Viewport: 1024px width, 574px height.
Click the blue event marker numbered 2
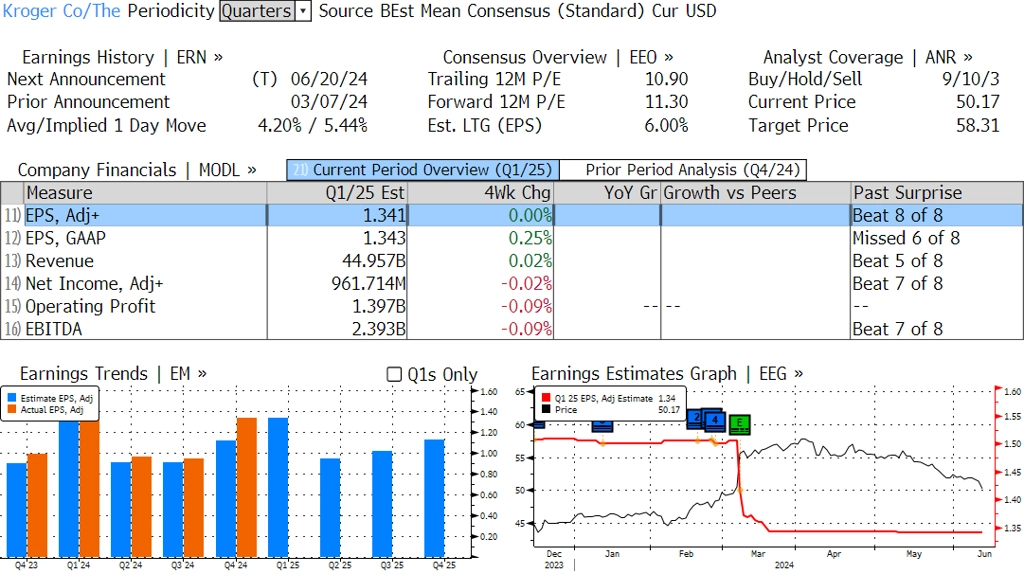(x=695, y=417)
